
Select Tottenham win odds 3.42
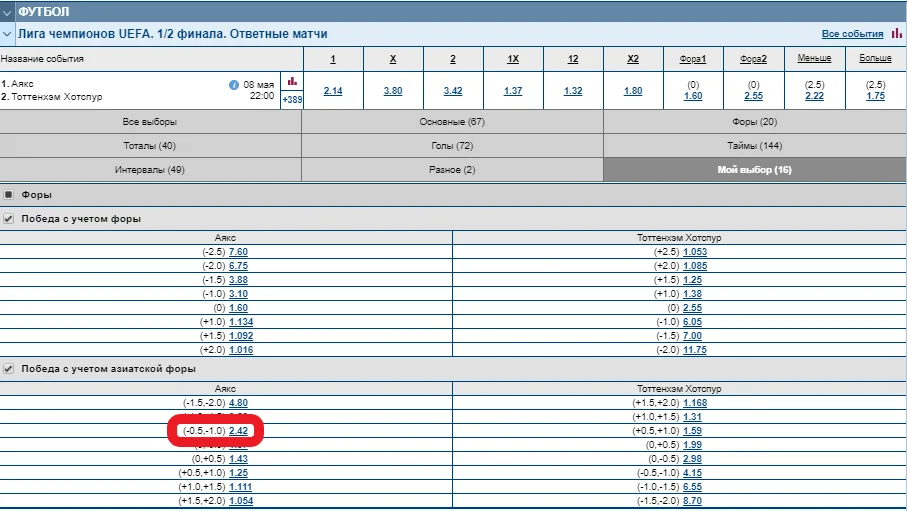coord(453,91)
